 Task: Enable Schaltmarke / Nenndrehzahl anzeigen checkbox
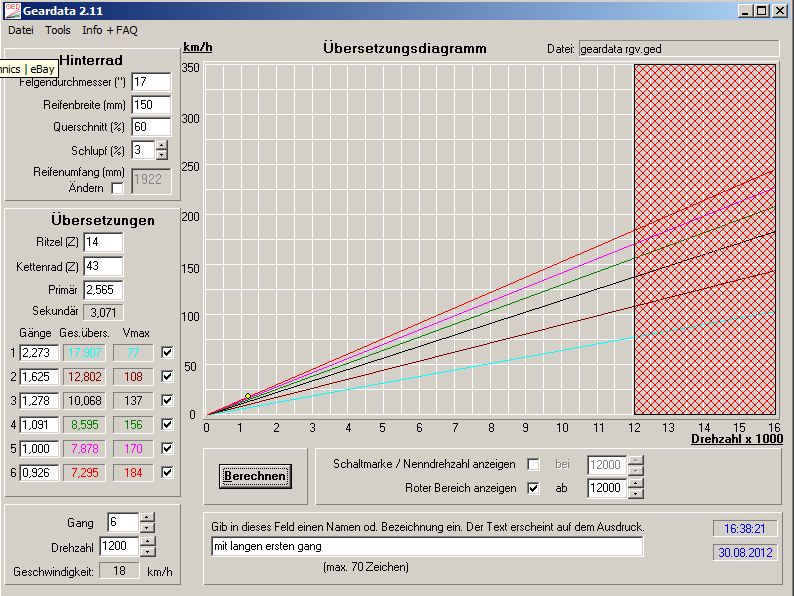click(533, 464)
